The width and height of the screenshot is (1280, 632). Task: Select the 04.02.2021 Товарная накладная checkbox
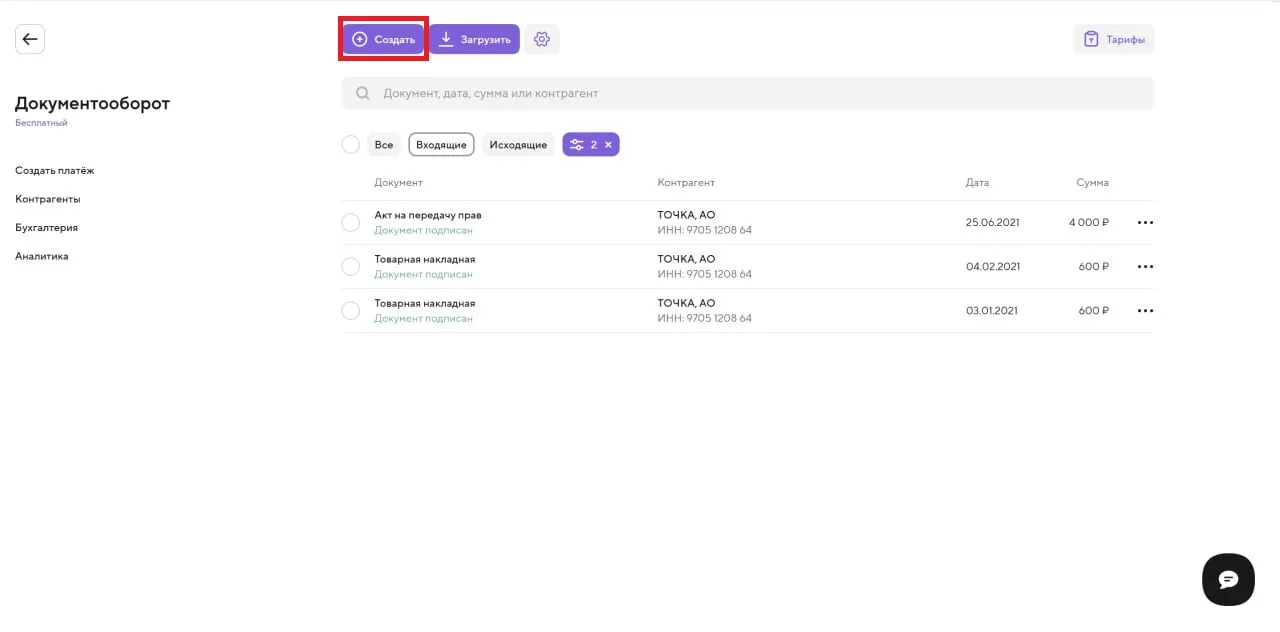[350, 267]
